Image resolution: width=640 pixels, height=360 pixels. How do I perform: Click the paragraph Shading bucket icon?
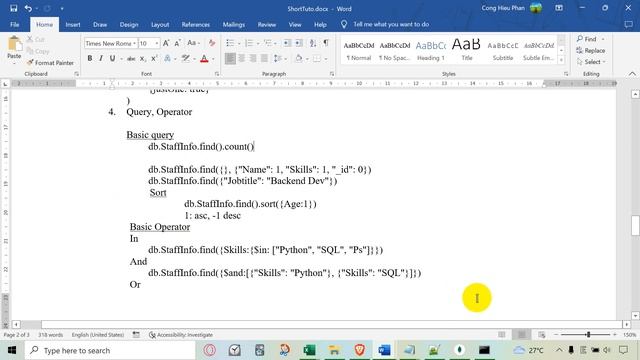[x=299, y=59]
